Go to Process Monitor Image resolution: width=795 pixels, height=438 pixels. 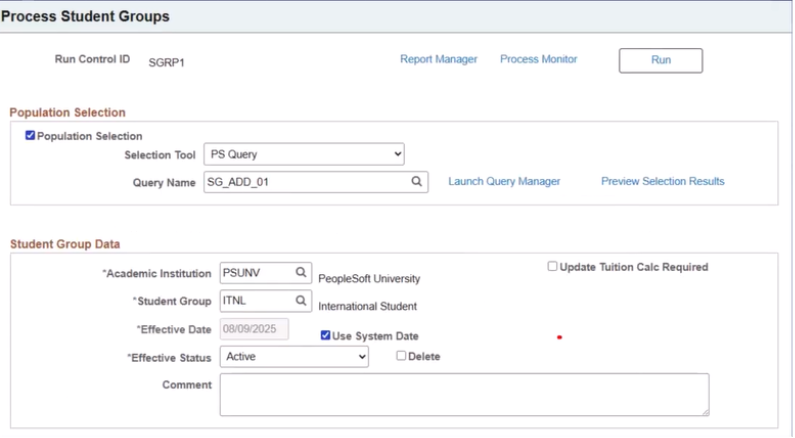[538, 59]
